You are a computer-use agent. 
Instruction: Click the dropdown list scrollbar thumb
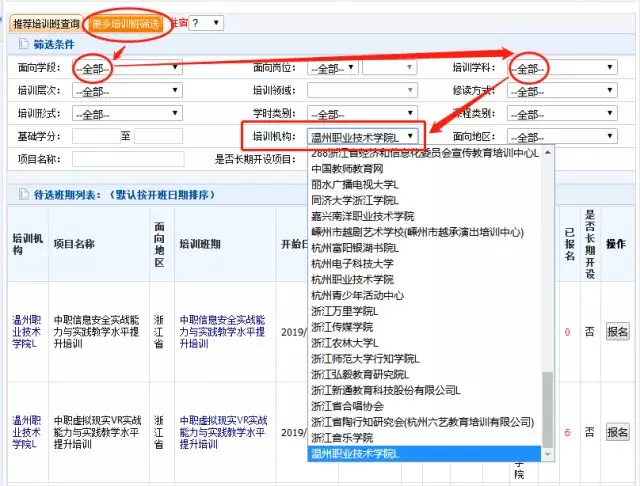click(548, 410)
